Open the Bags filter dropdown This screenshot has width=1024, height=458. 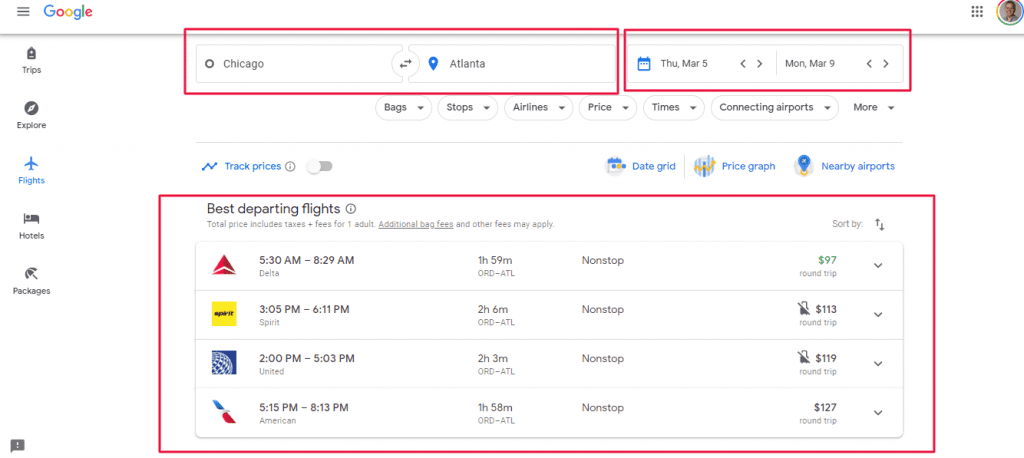(x=404, y=108)
